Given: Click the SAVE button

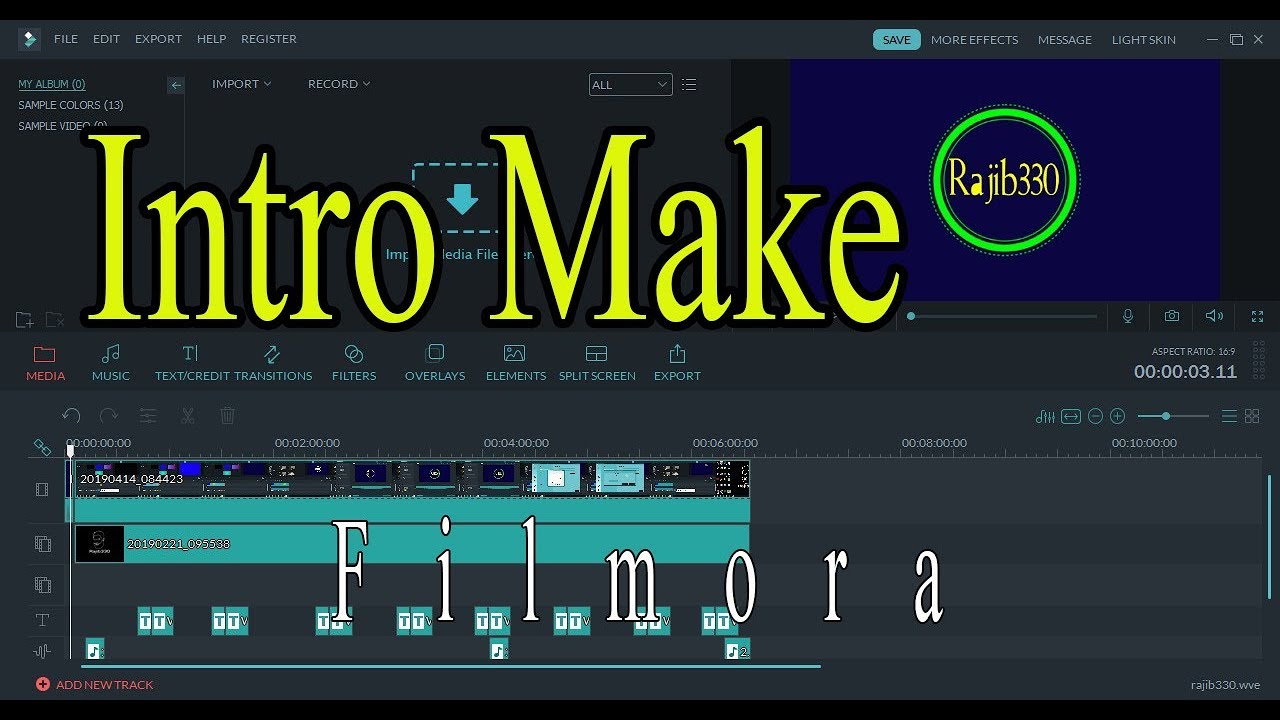Looking at the screenshot, I should click(897, 40).
